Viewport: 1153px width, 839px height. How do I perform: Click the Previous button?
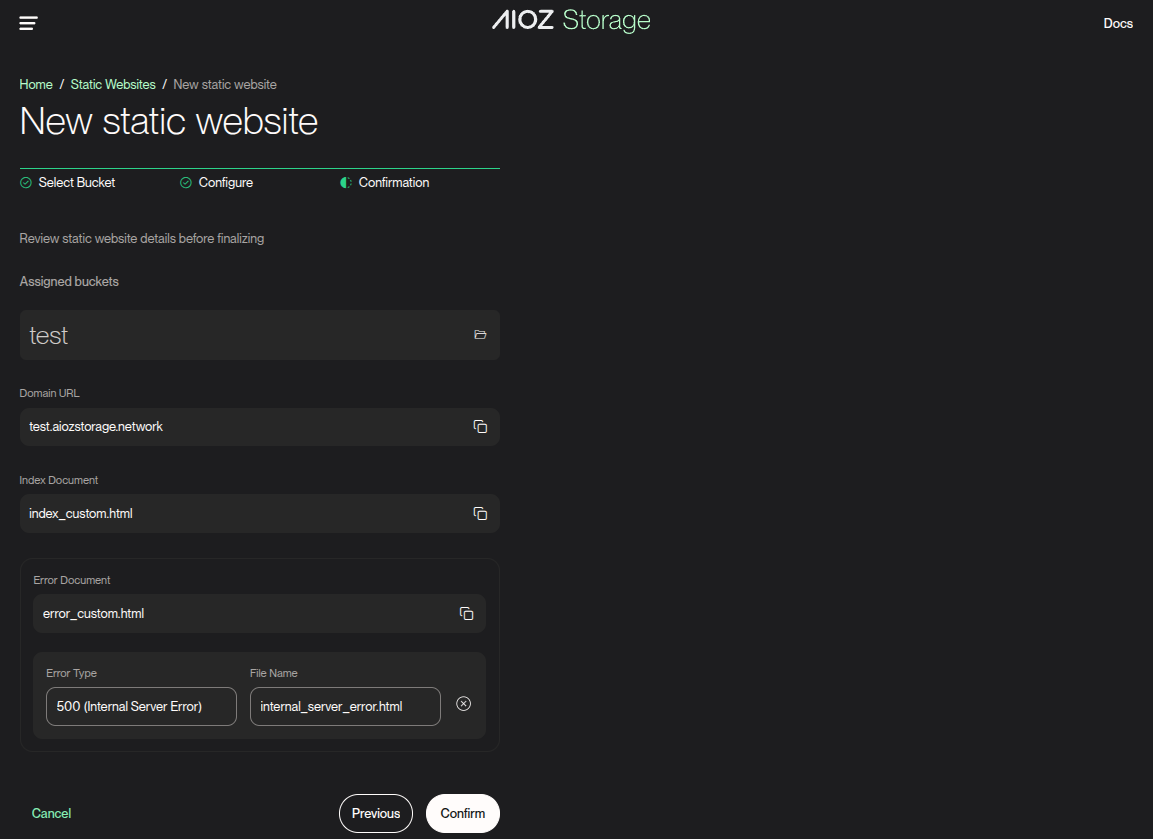376,813
